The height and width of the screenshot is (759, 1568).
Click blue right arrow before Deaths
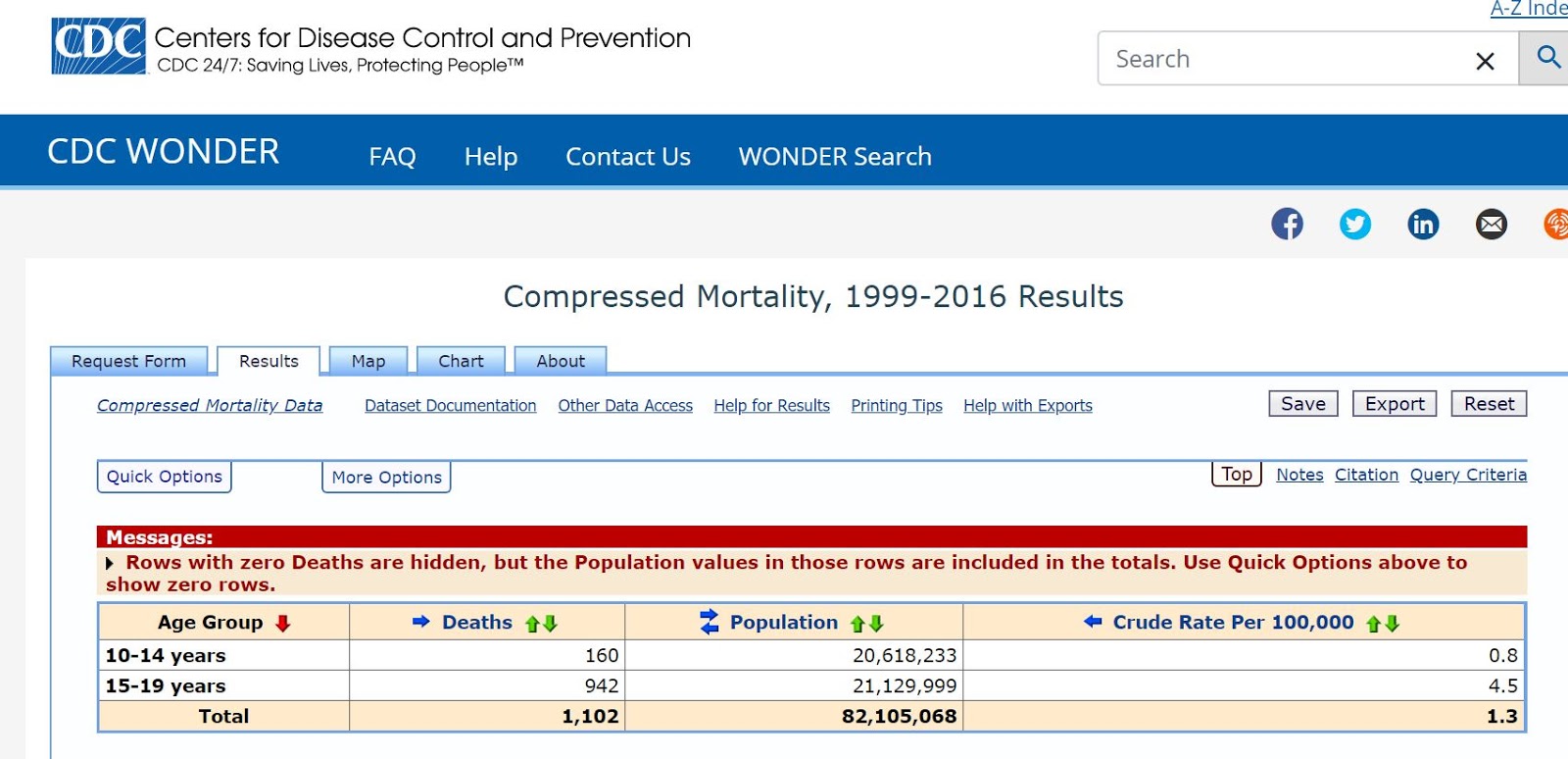421,622
